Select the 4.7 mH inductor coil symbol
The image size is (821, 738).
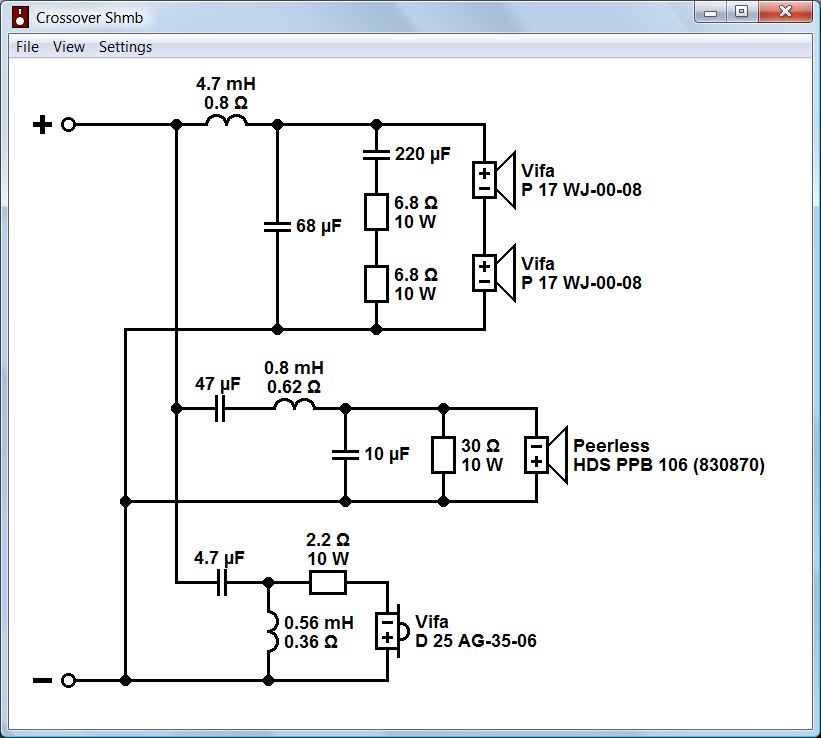click(x=226, y=121)
